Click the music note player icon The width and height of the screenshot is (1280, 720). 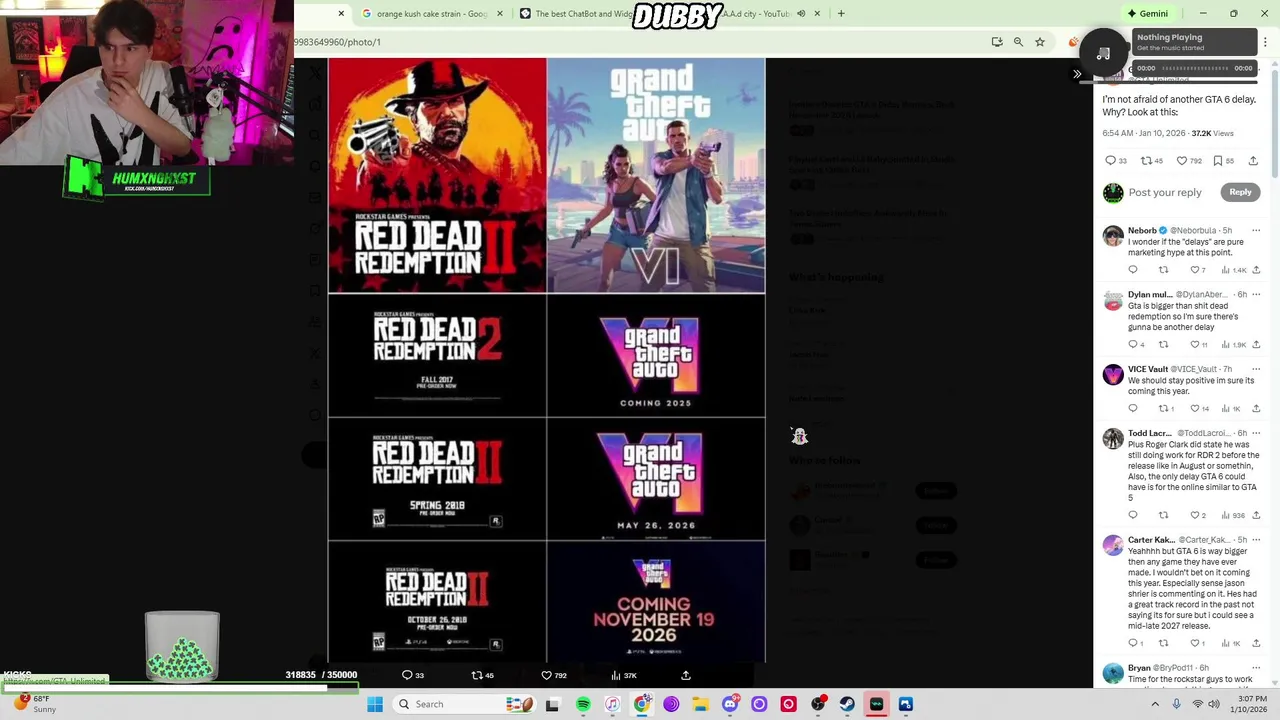click(1104, 54)
